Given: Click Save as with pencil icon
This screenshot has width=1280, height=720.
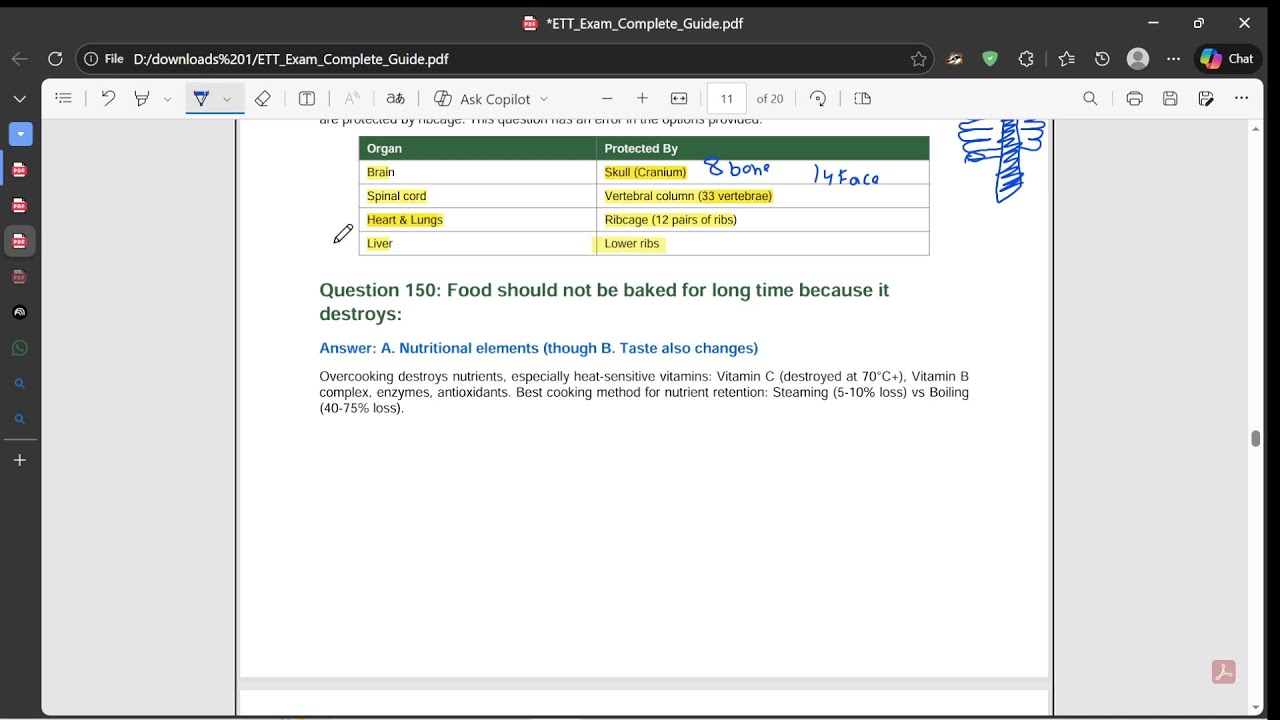Looking at the screenshot, I should [x=1206, y=98].
